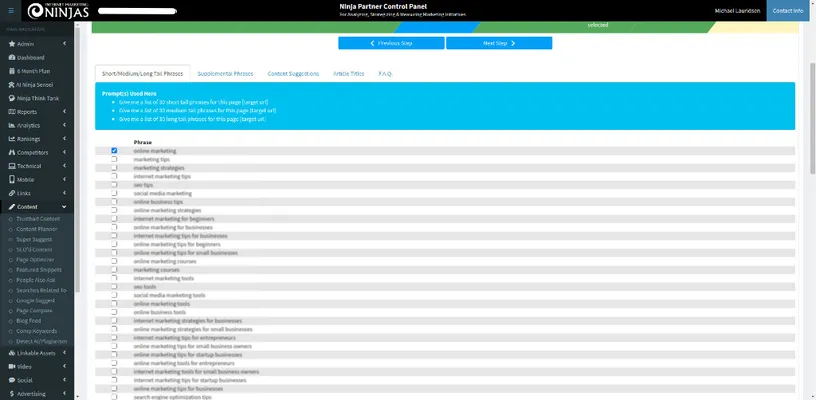Click the Dashboard icon in sidebar
The width and height of the screenshot is (816, 400).
(x=11, y=58)
